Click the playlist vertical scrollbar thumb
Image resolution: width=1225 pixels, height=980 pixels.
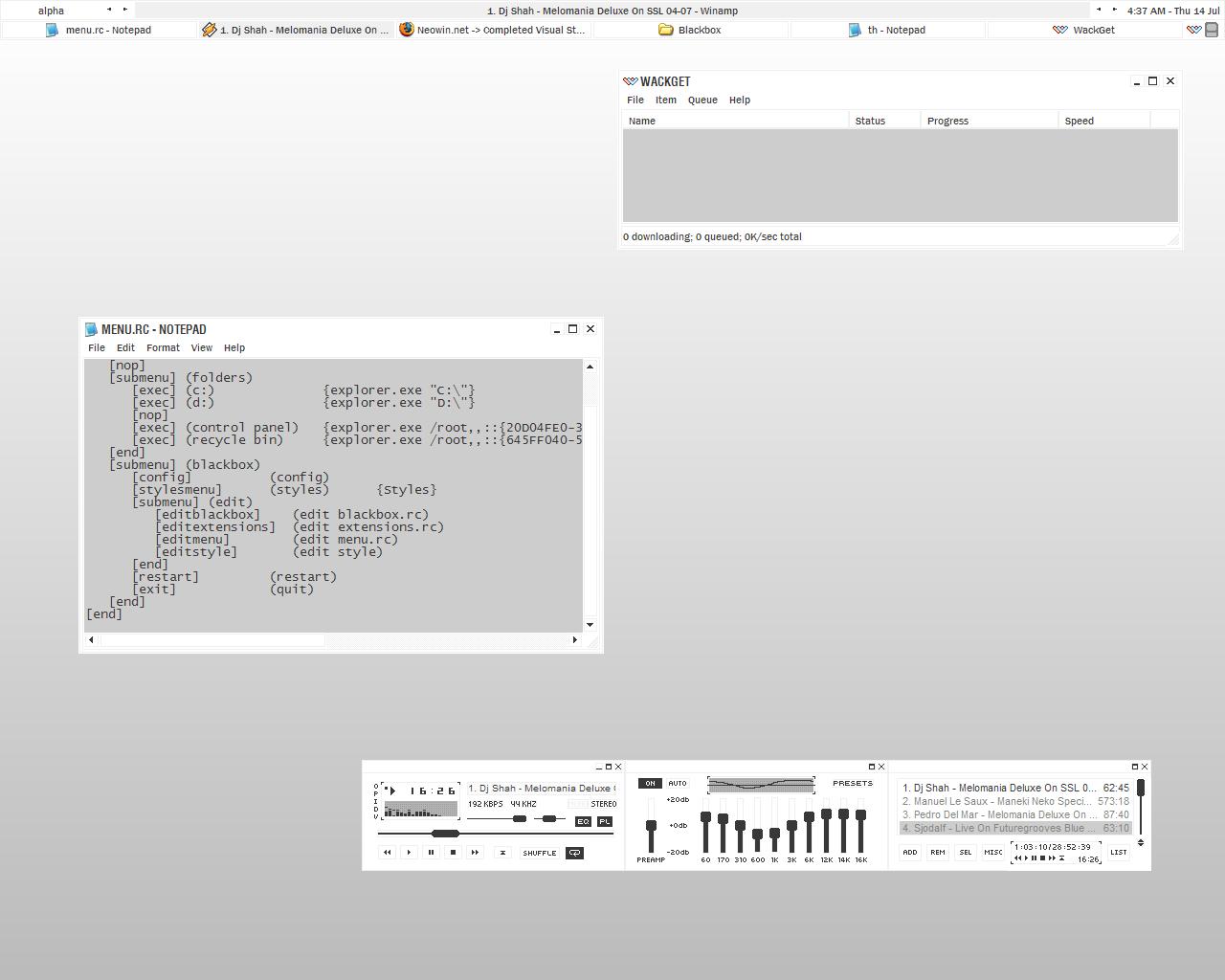click(1141, 788)
